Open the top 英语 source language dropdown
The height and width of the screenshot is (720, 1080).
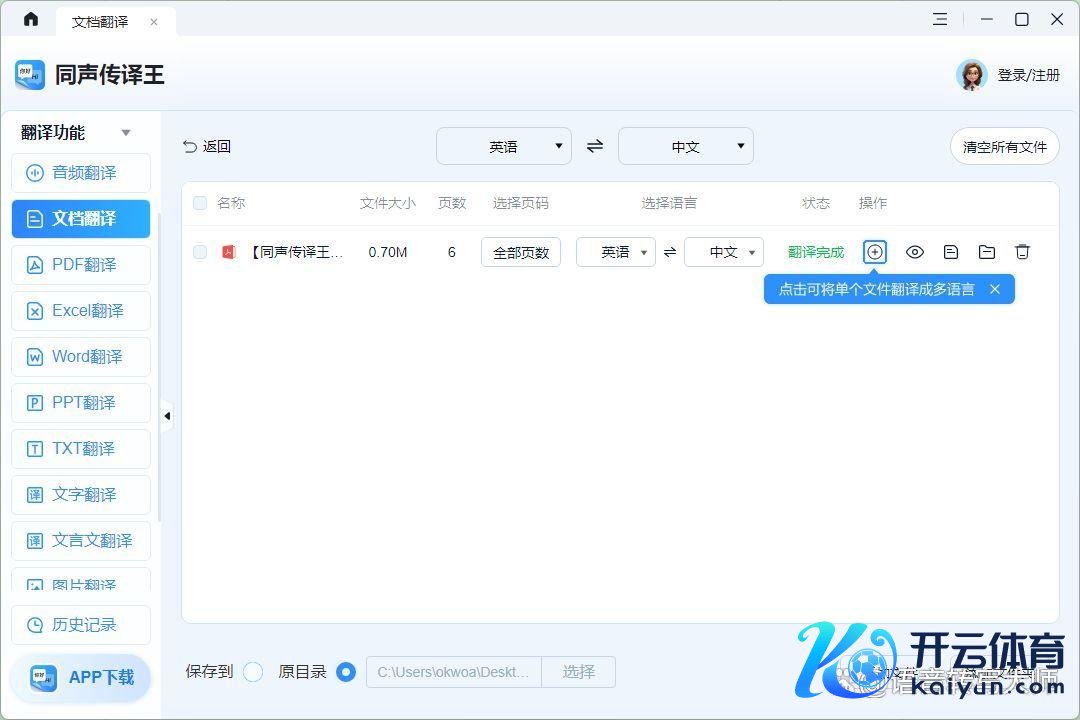click(x=504, y=146)
